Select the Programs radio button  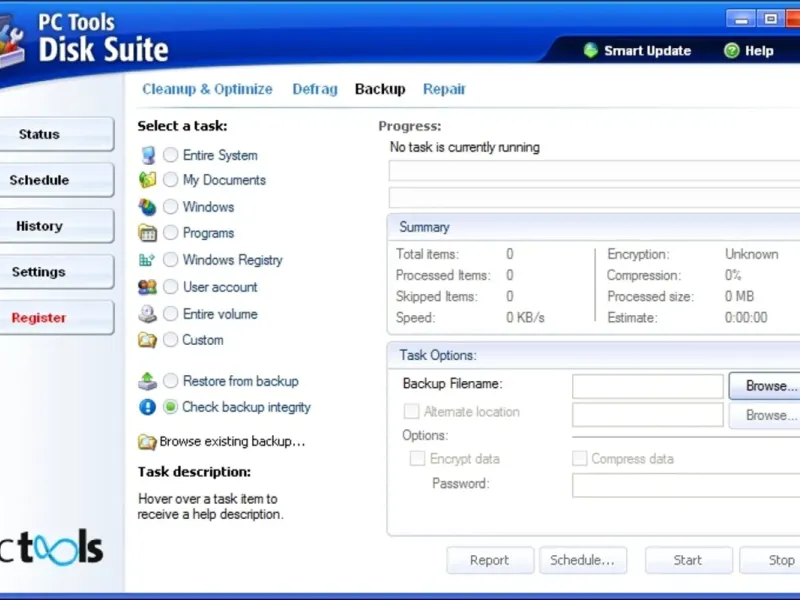click(x=170, y=233)
